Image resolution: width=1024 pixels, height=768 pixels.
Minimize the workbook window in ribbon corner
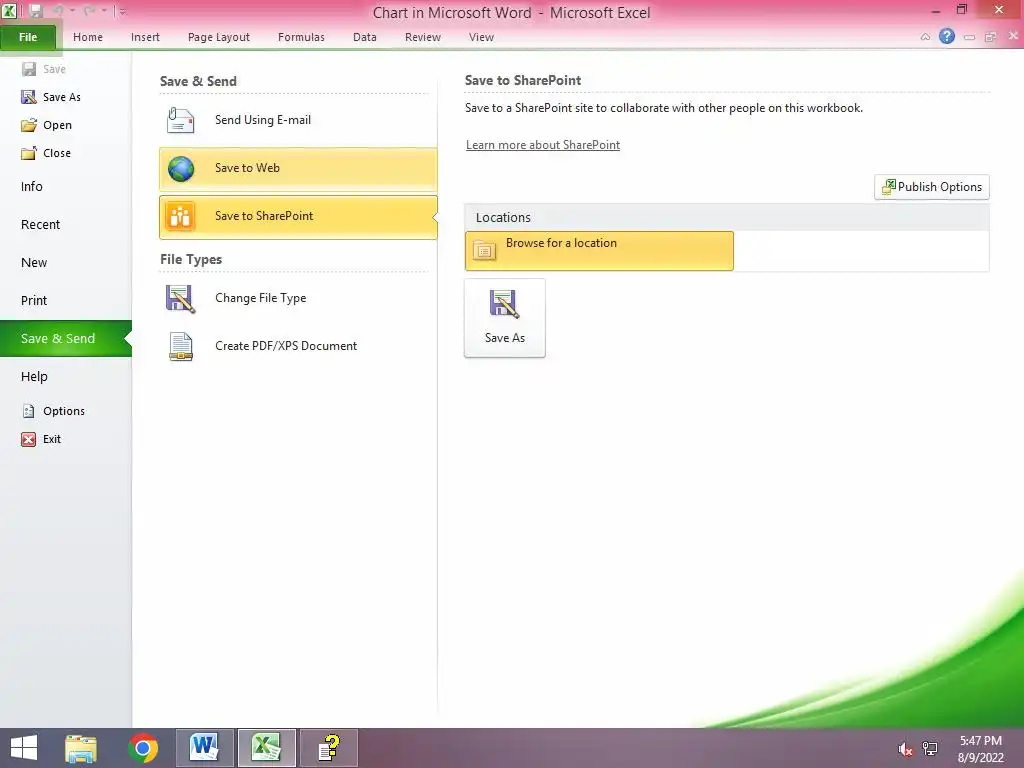(969, 37)
